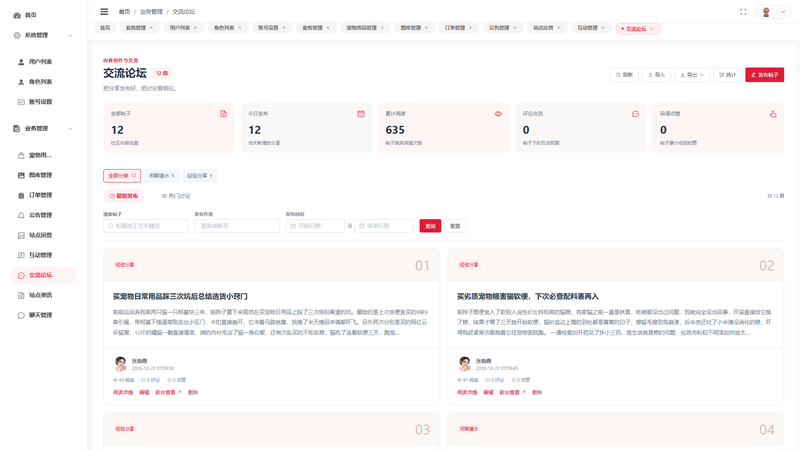Open 阅读详情 link on post 01
The width and height of the screenshot is (800, 450).
pyautogui.click(x=123, y=393)
